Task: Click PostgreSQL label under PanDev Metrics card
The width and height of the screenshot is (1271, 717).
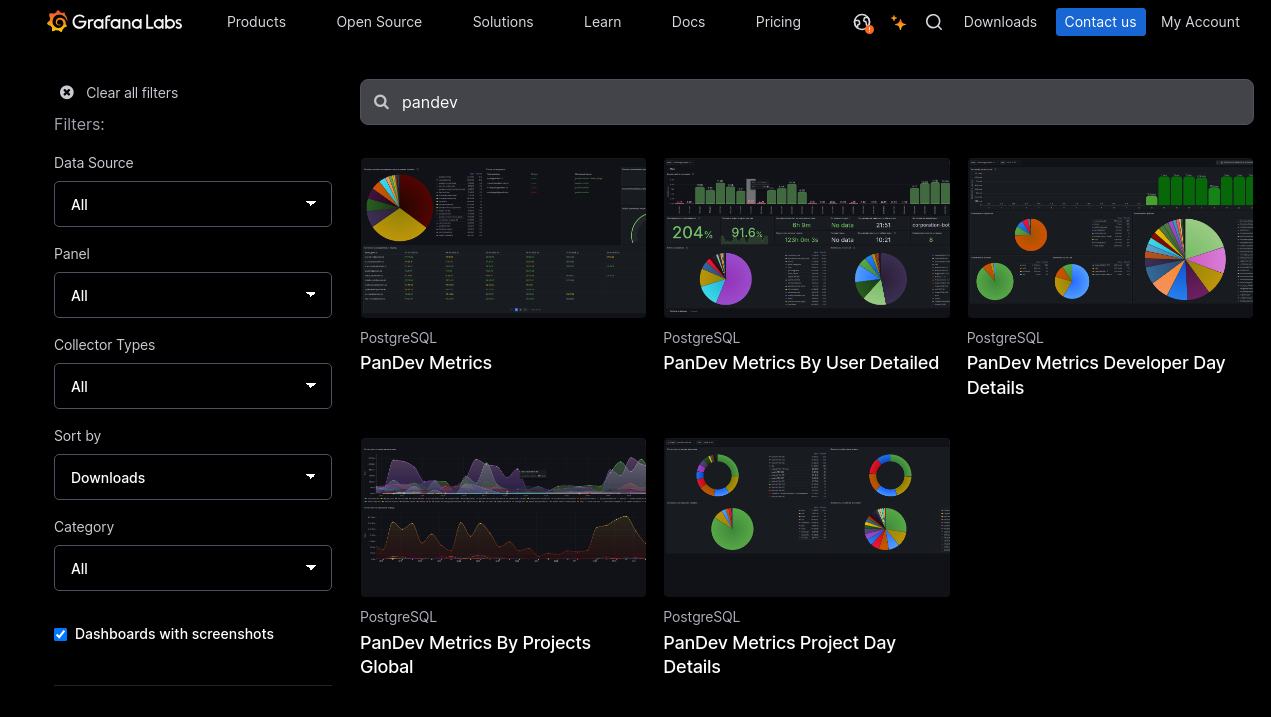Action: (x=398, y=338)
